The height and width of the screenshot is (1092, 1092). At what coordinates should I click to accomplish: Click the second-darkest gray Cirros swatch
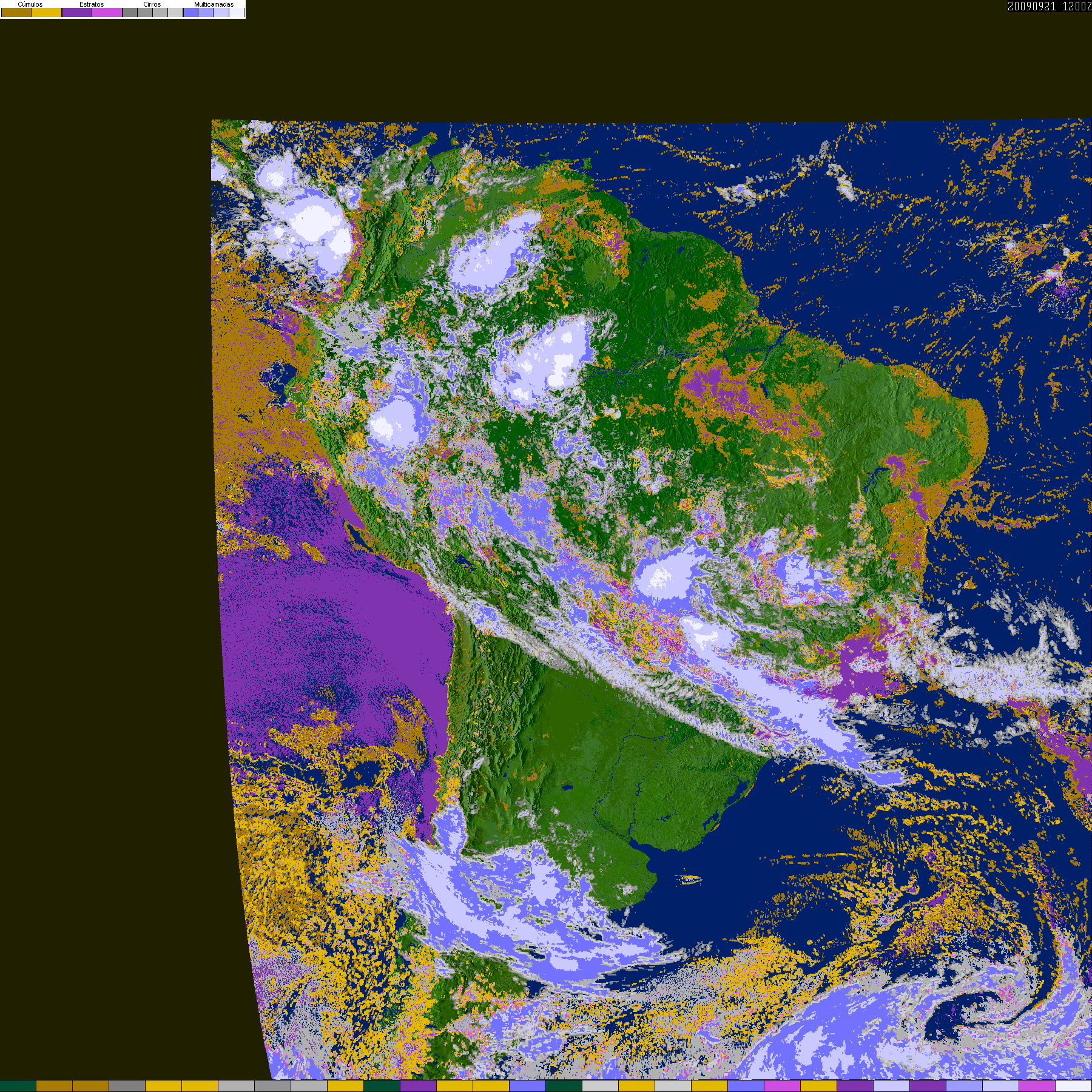coord(145,12)
